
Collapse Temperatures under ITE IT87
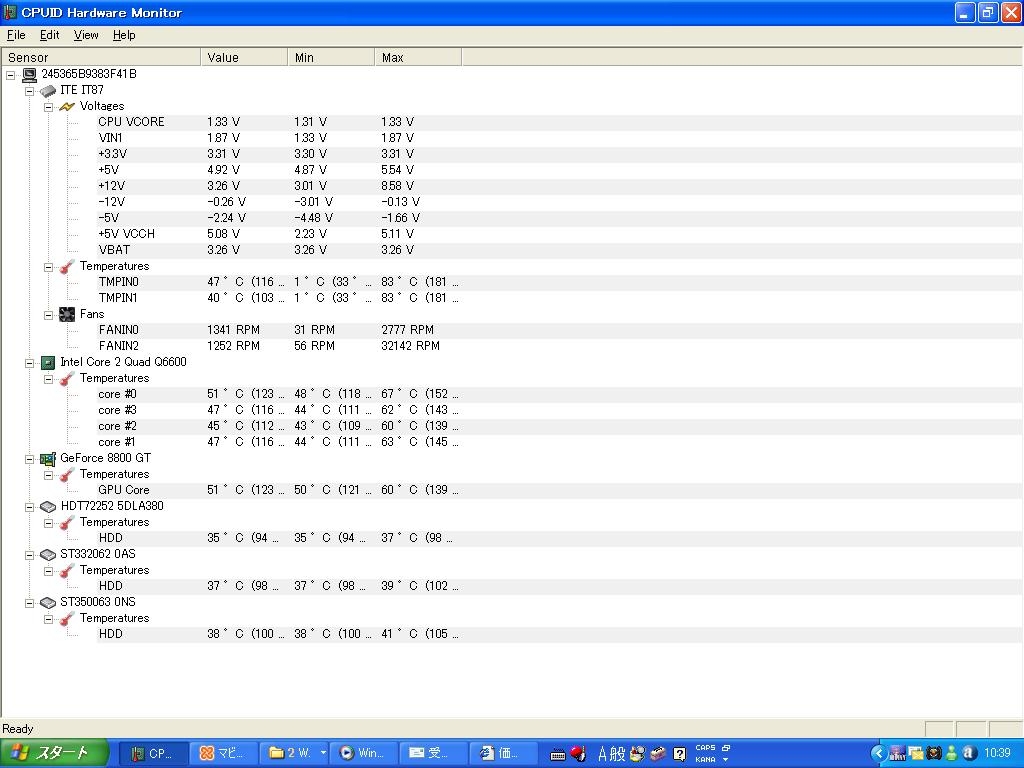pos(48,267)
